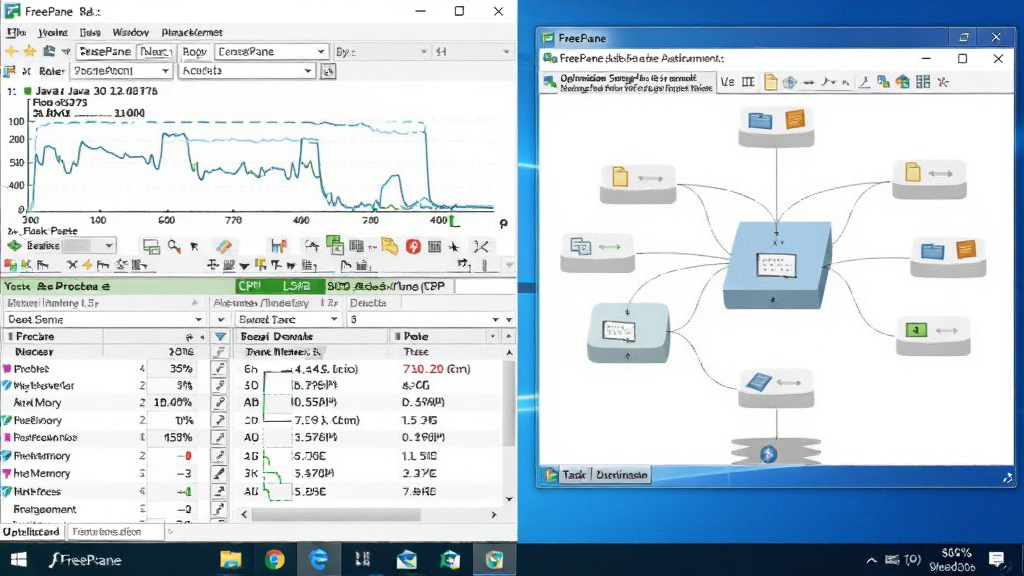The height and width of the screenshot is (576, 1024).
Task: Click the overlapping screens icon in the toolbar
Action: pos(151,246)
